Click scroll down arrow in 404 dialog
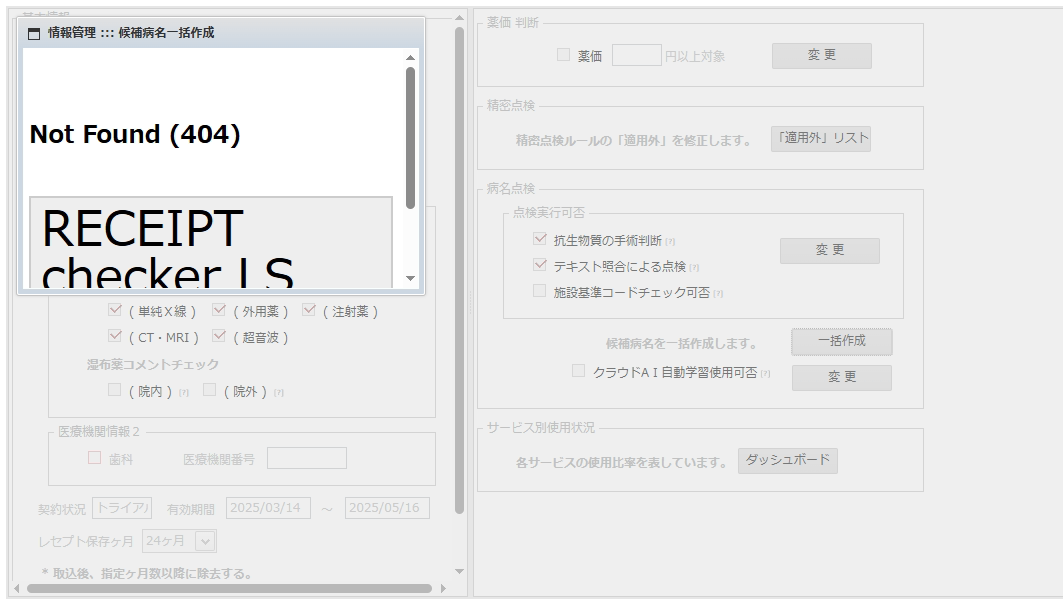Viewport: 1063px width, 606px height. (x=410, y=279)
